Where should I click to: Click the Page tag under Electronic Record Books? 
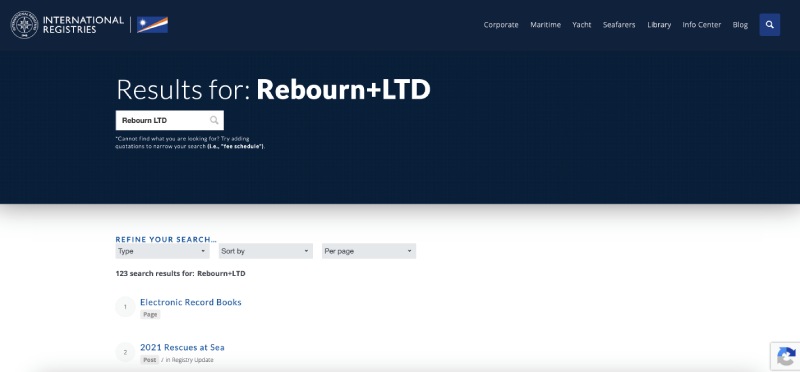click(x=150, y=314)
